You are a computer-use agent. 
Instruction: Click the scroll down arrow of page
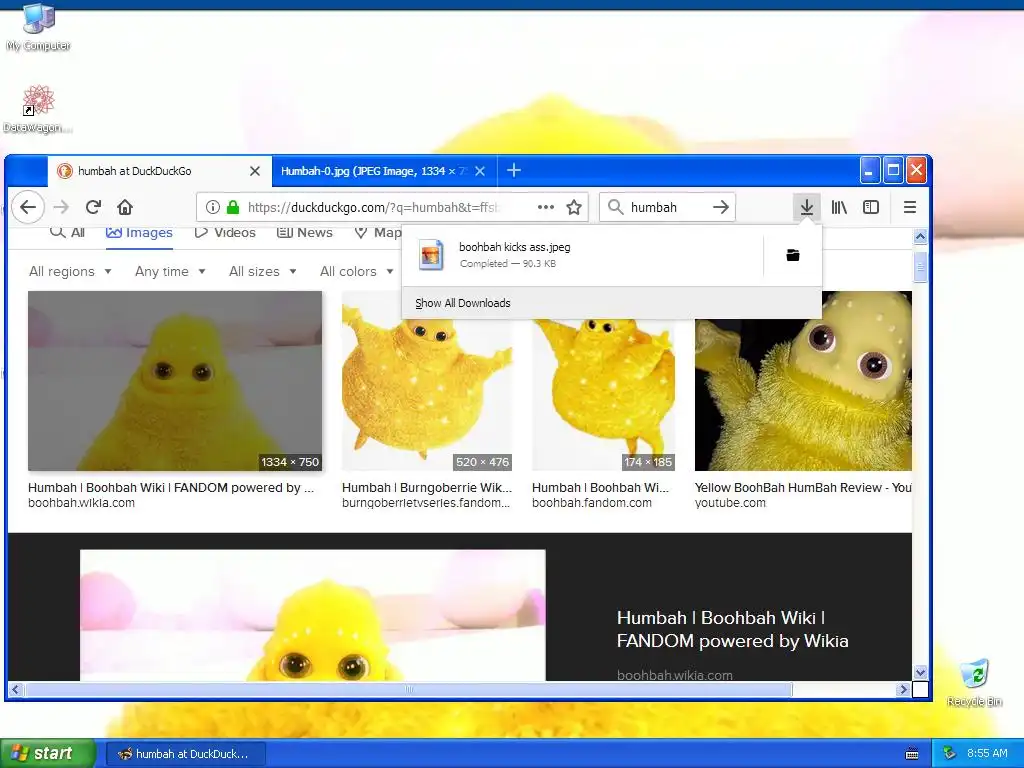click(x=920, y=672)
